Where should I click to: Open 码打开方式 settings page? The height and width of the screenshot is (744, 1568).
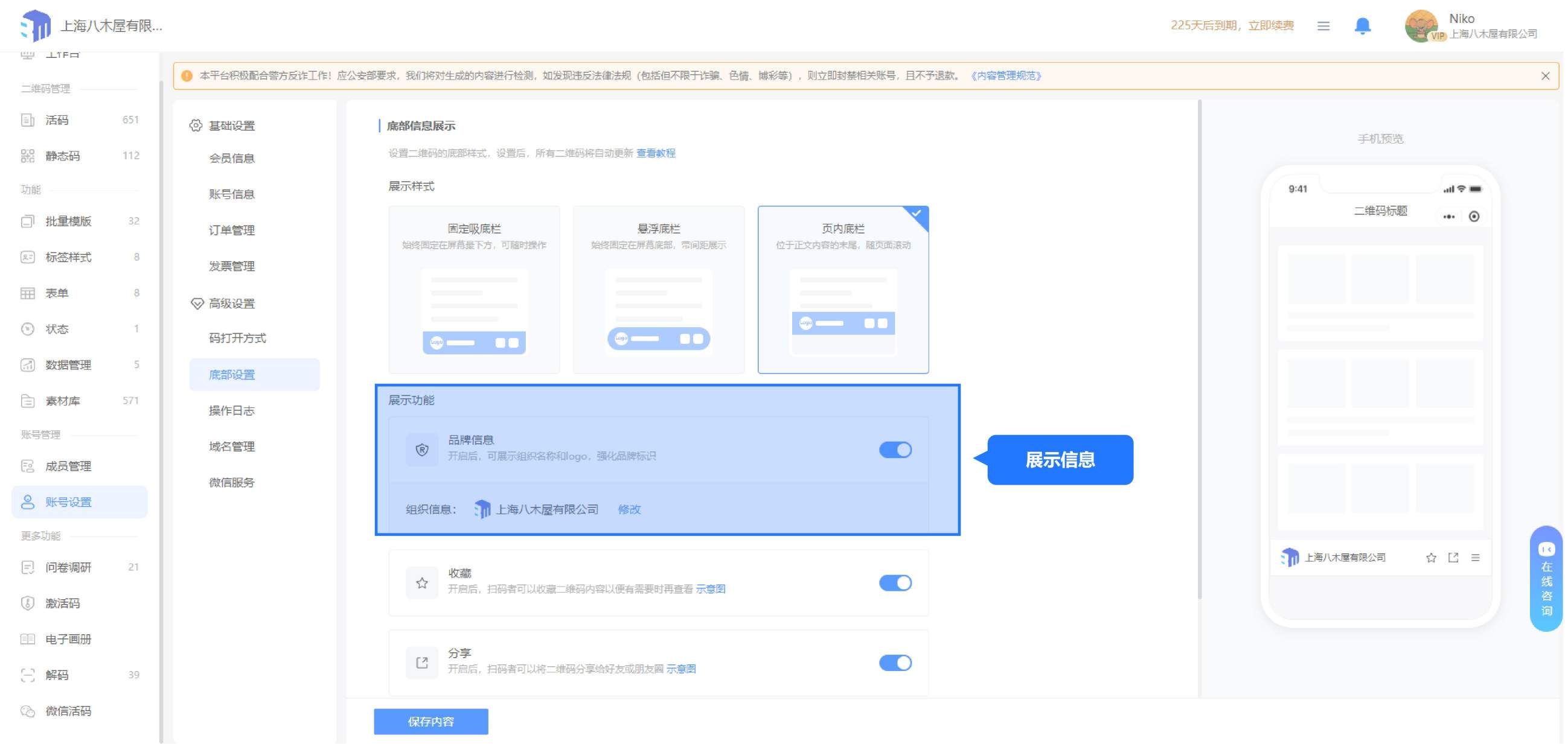point(237,338)
